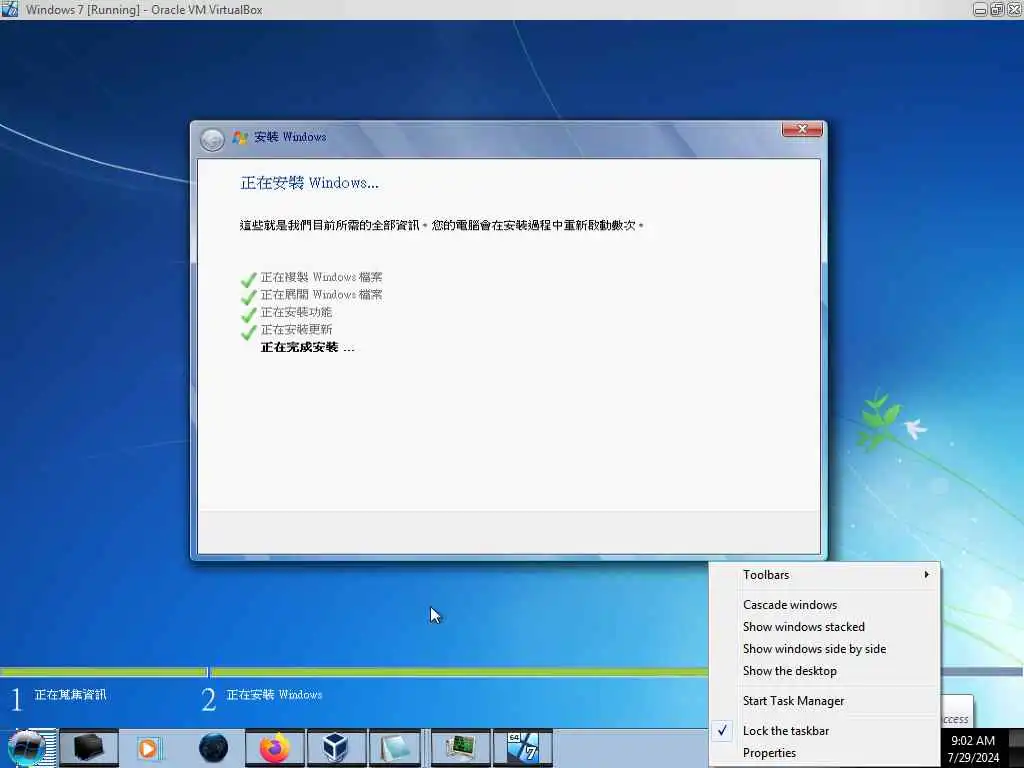
Task: Click the bold '正在完成安裝' step
Action: (307, 347)
